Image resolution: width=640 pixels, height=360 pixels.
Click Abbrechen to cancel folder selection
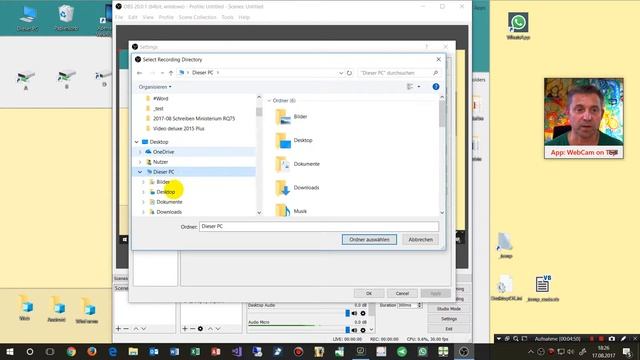tap(420, 240)
